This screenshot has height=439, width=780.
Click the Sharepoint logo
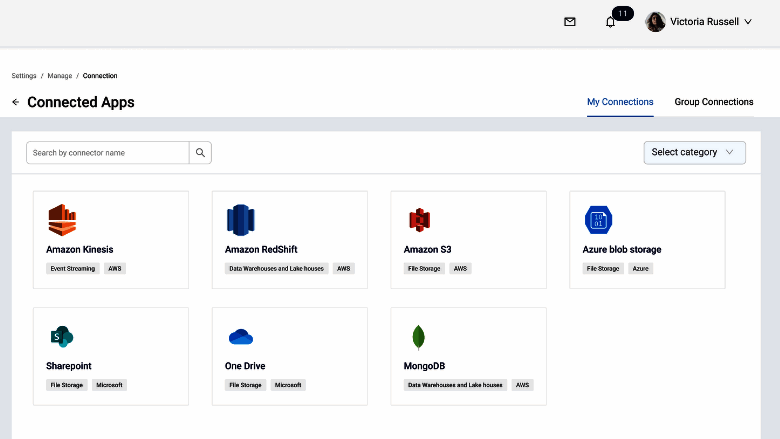62,337
